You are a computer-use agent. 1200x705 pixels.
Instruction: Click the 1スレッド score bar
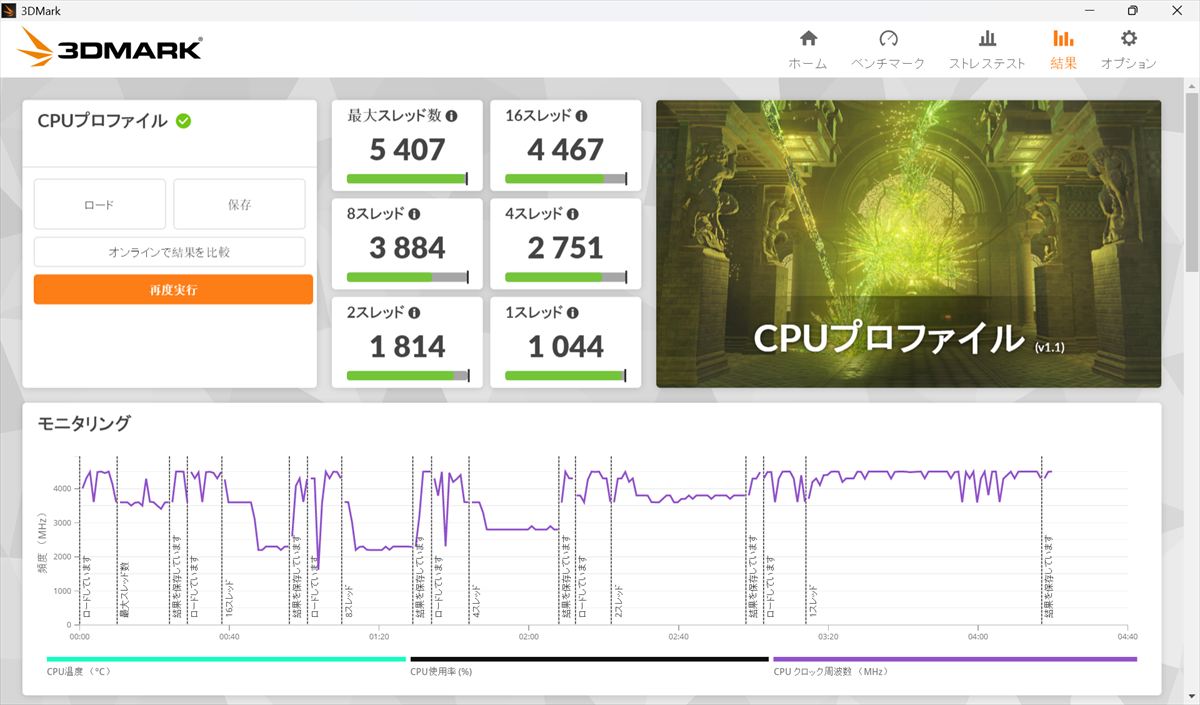(x=566, y=375)
